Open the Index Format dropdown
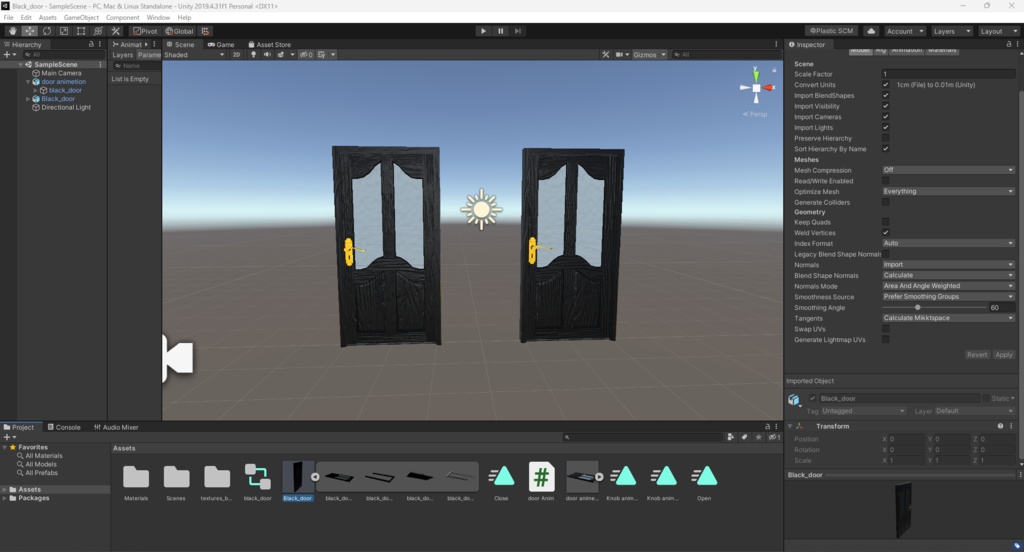The width and height of the screenshot is (1024, 552). pos(948,243)
